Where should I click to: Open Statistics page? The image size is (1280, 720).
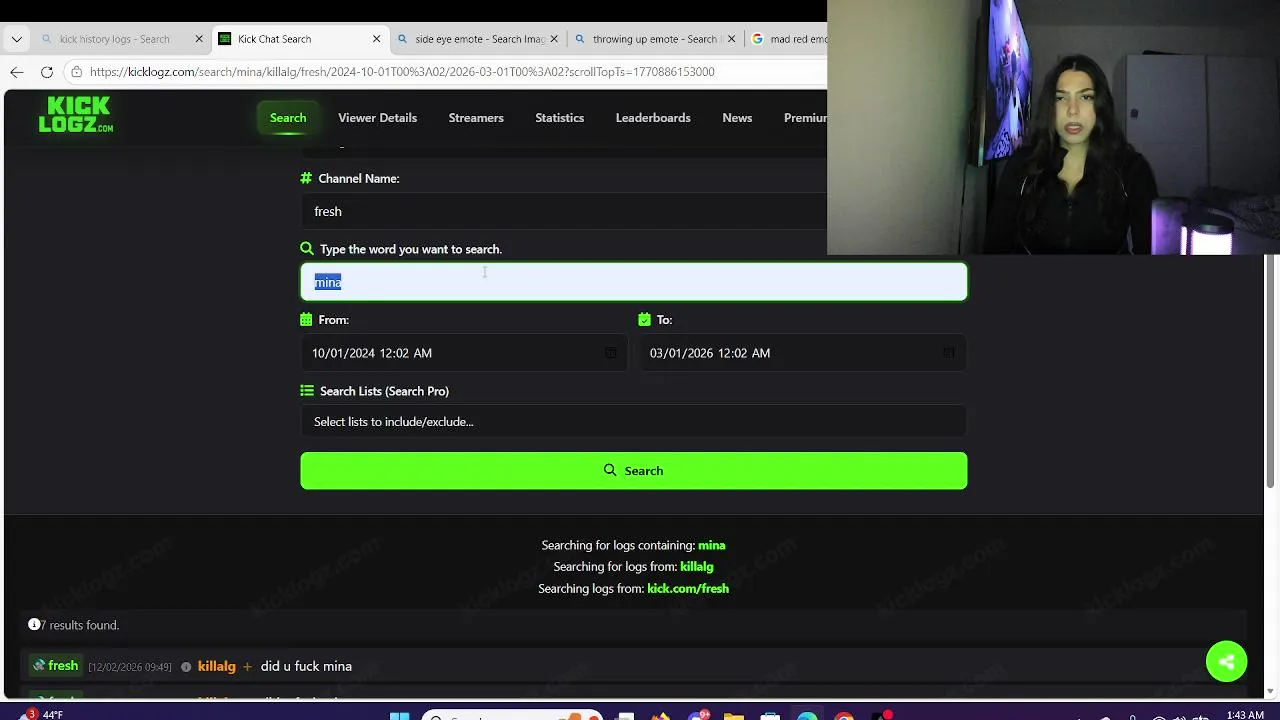pyautogui.click(x=559, y=118)
